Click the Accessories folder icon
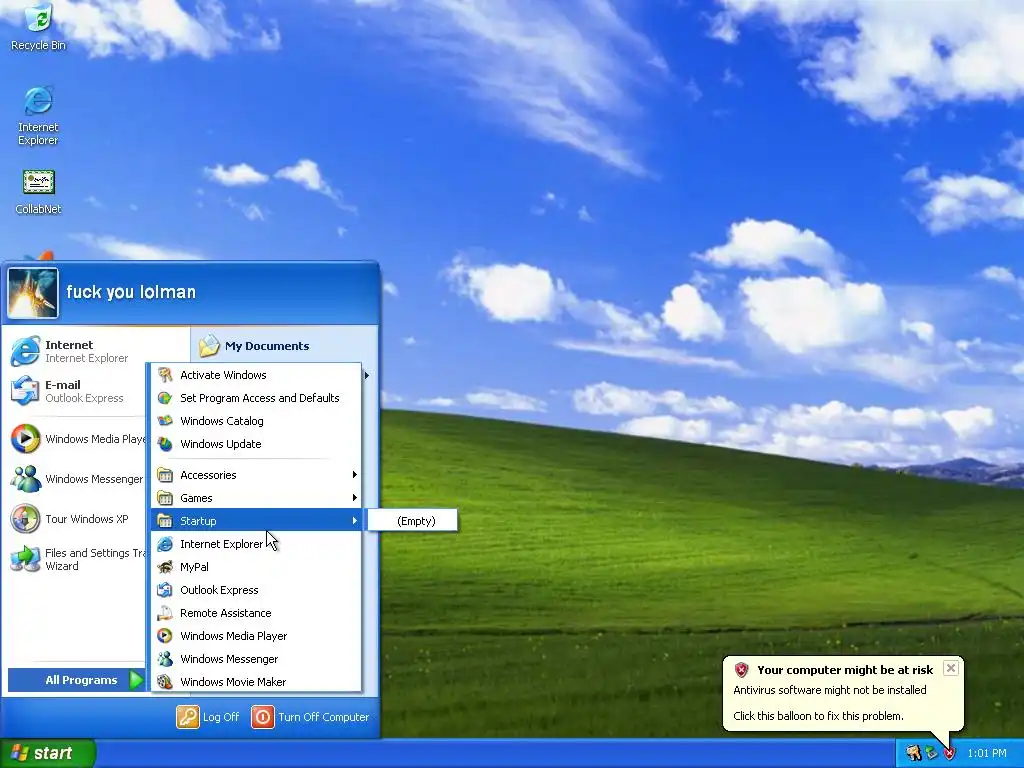Image resolution: width=1024 pixels, height=768 pixels. 165,475
